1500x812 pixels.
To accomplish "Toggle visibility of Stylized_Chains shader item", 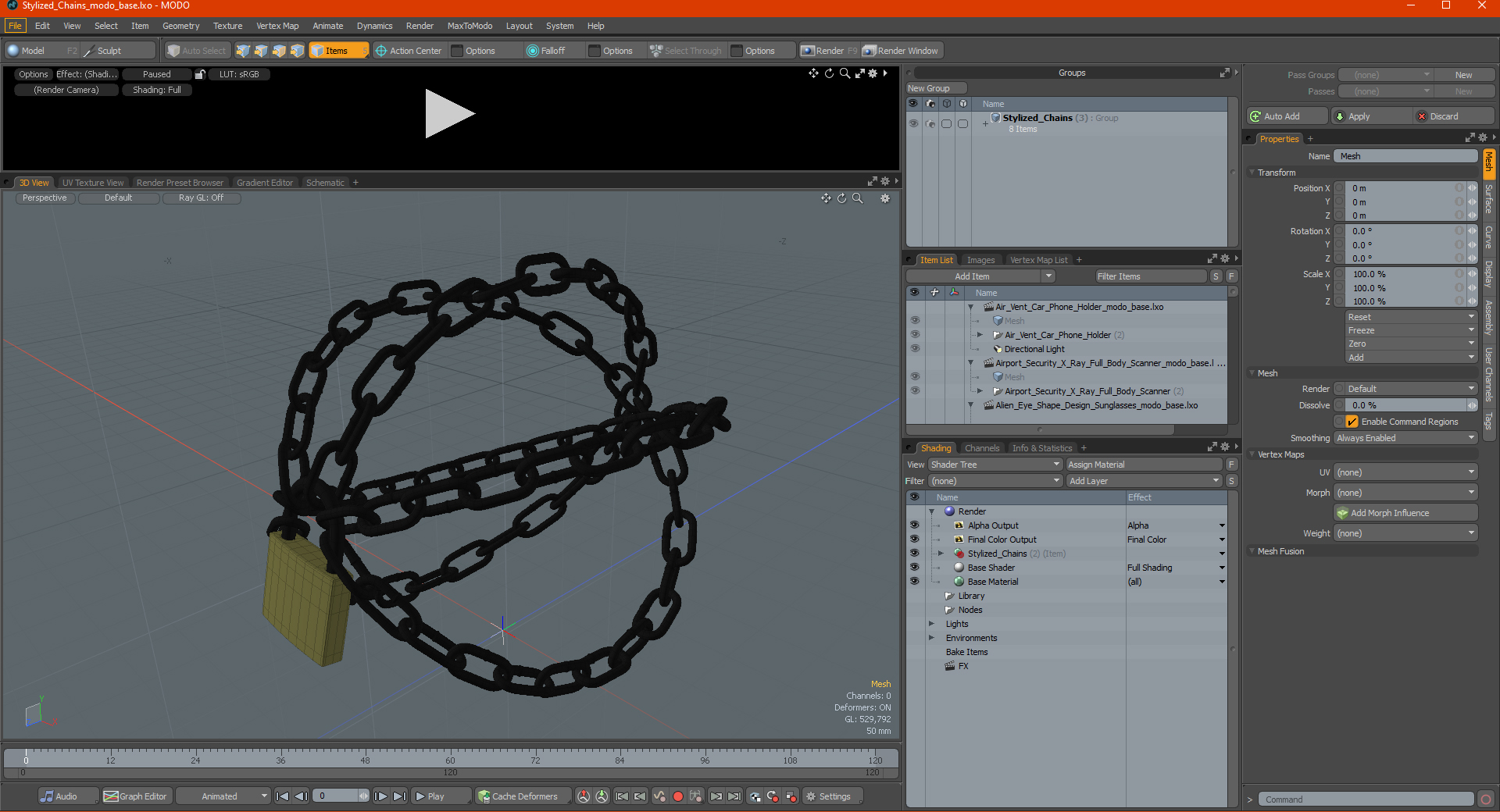I will [x=914, y=554].
